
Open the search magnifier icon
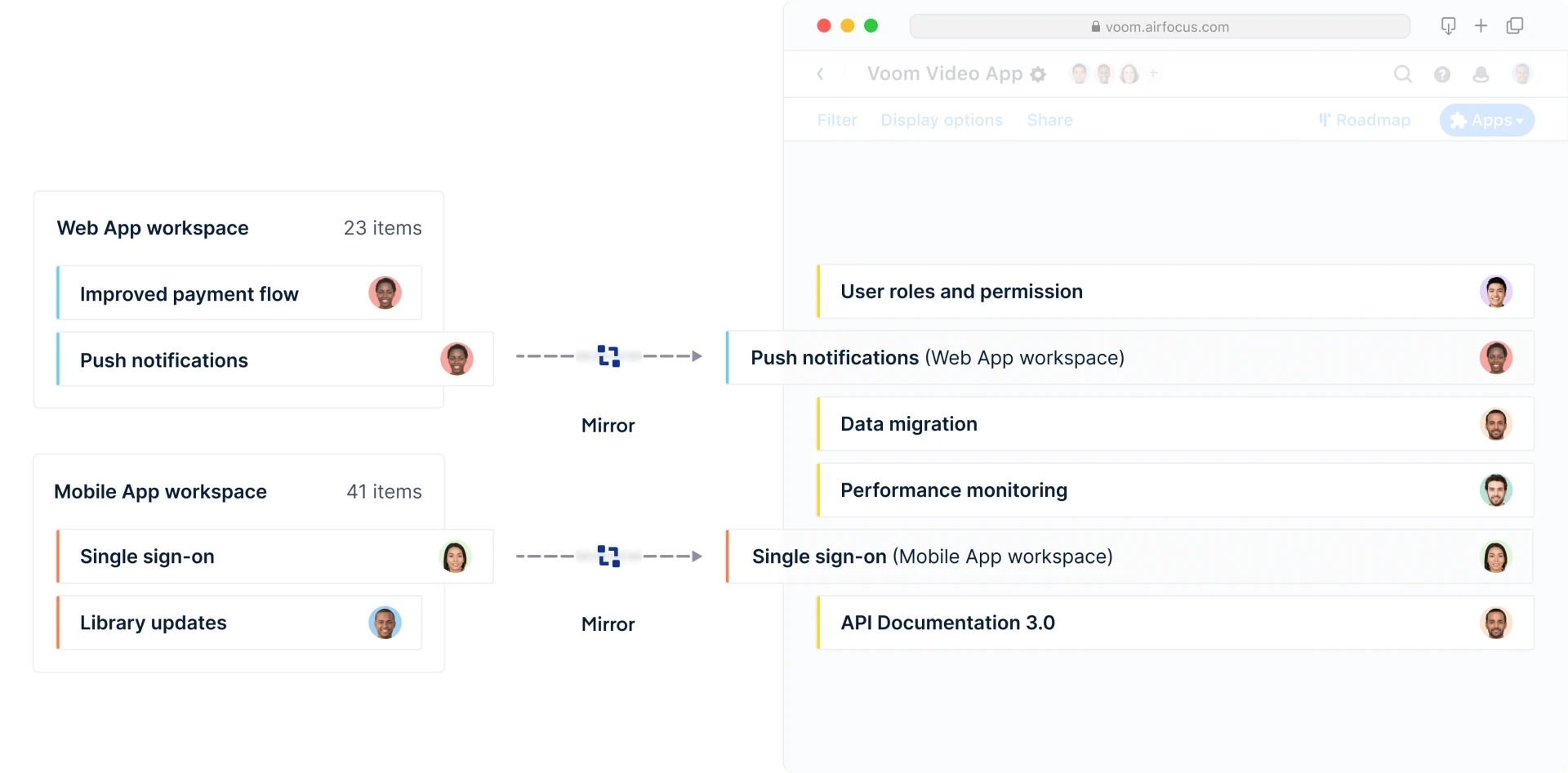tap(1402, 74)
